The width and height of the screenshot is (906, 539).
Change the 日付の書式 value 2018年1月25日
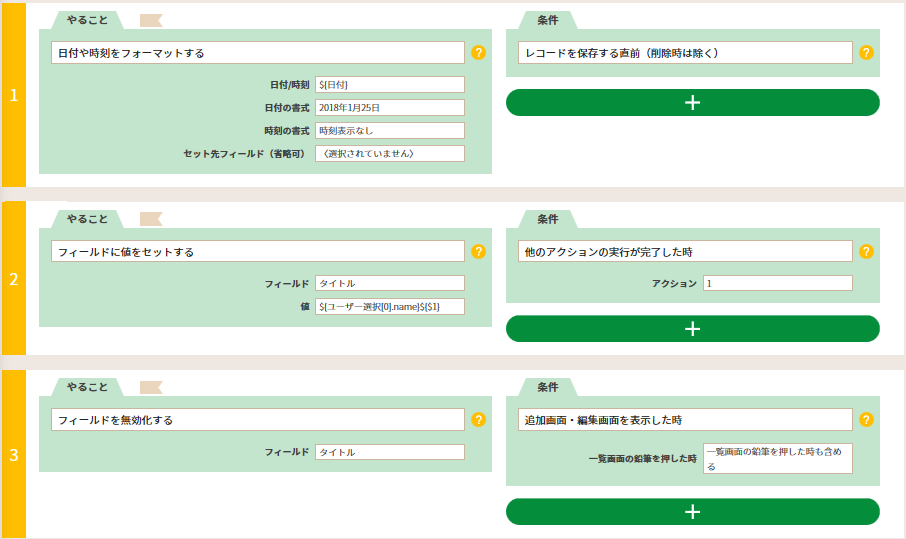389,107
